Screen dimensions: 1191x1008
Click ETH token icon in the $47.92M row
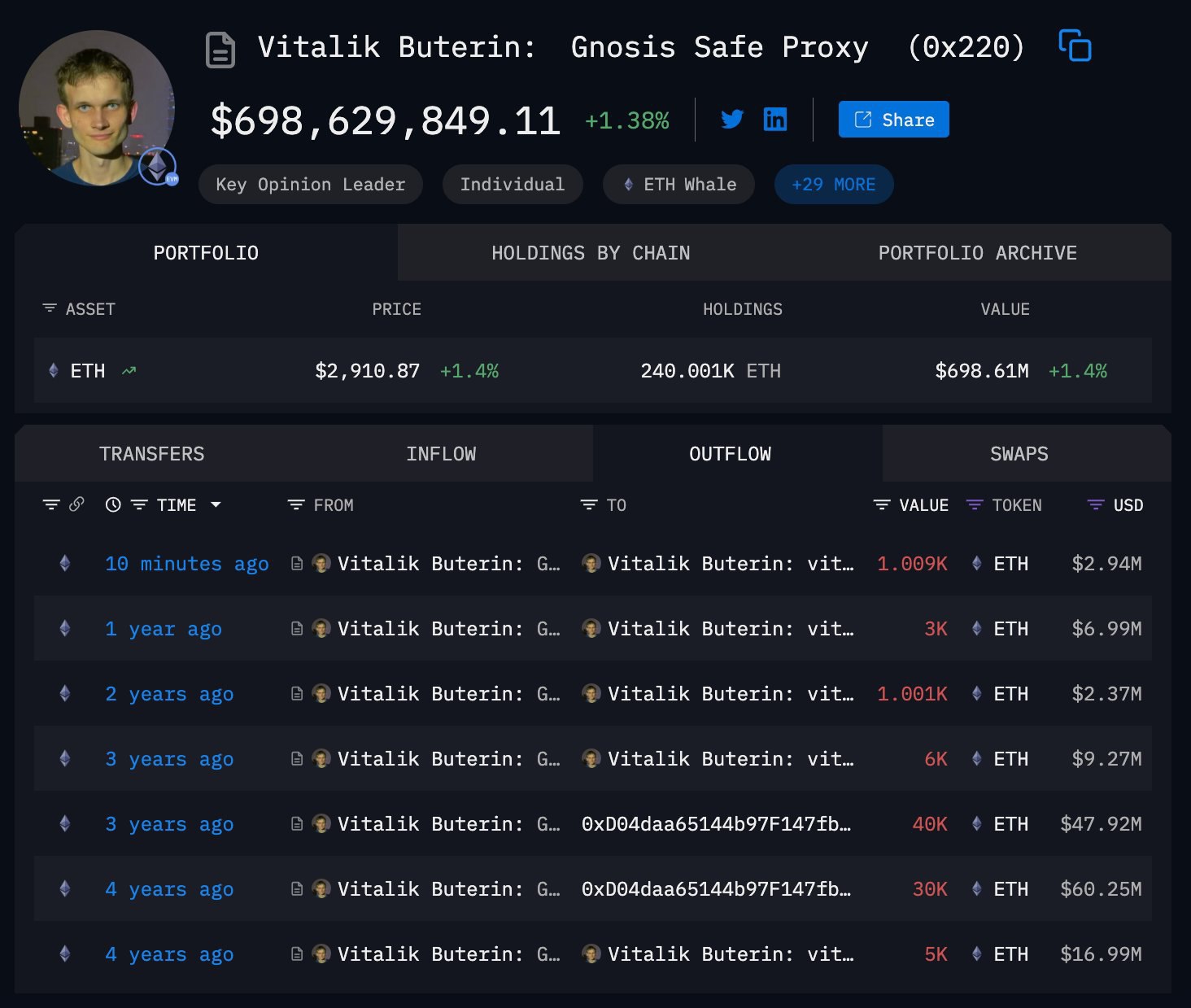tap(977, 823)
